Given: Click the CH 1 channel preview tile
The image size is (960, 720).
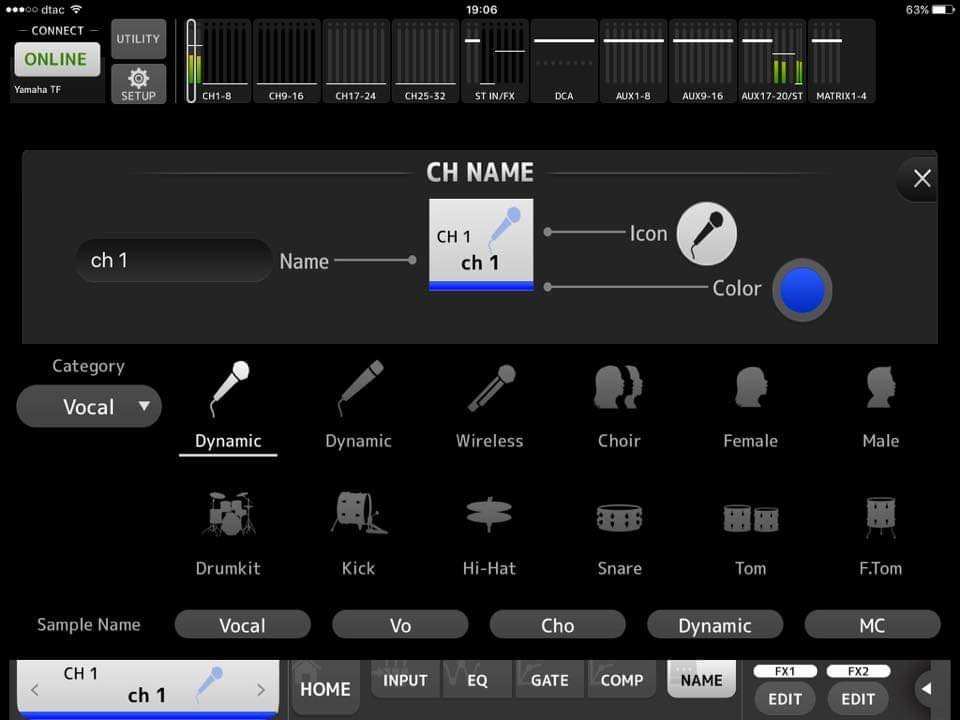Looking at the screenshot, I should tap(481, 245).
